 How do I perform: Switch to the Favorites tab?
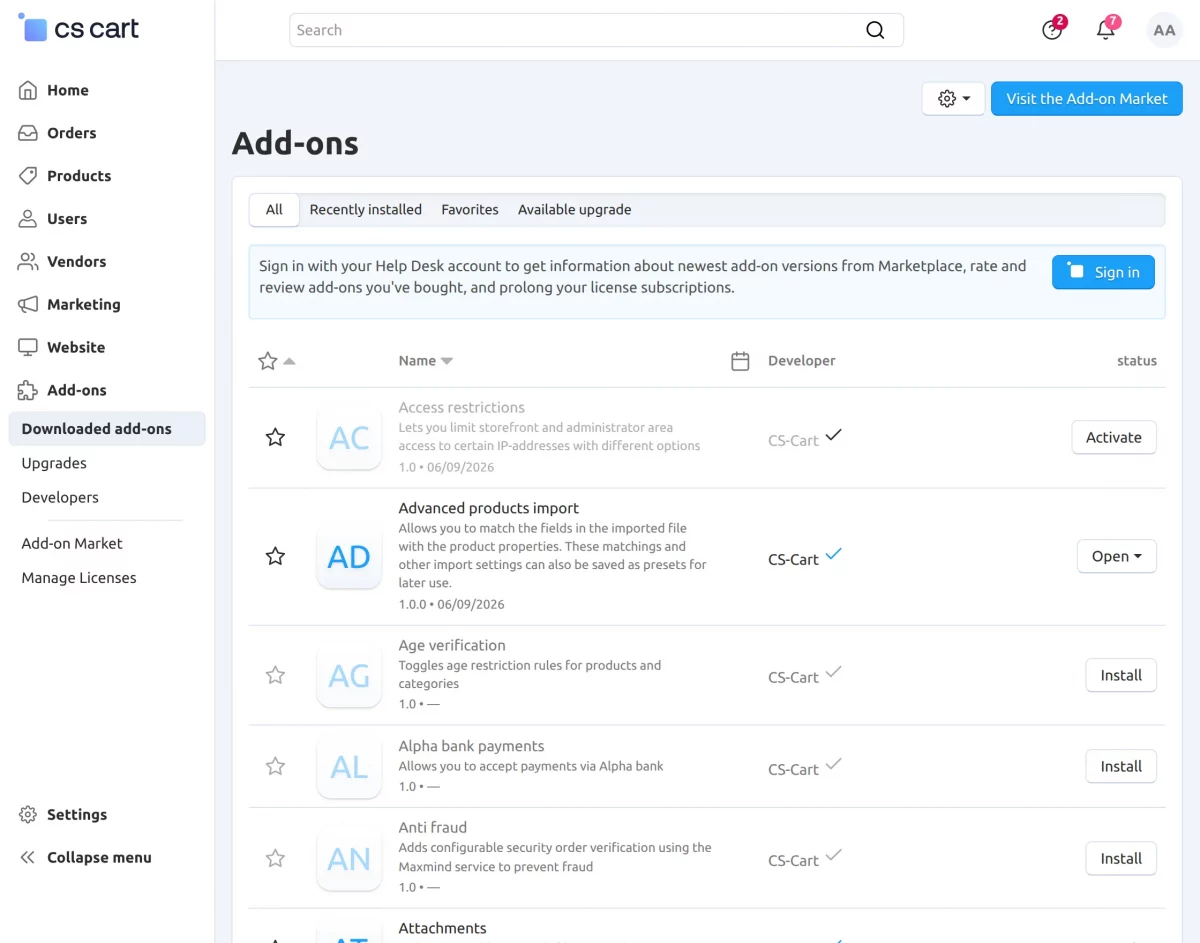pyautogui.click(x=470, y=210)
